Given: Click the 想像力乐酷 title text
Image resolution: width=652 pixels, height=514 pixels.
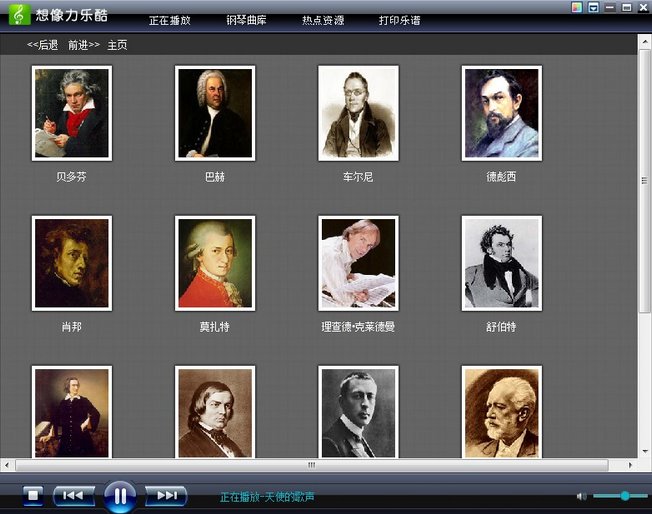Looking at the screenshot, I should click(x=72, y=15).
